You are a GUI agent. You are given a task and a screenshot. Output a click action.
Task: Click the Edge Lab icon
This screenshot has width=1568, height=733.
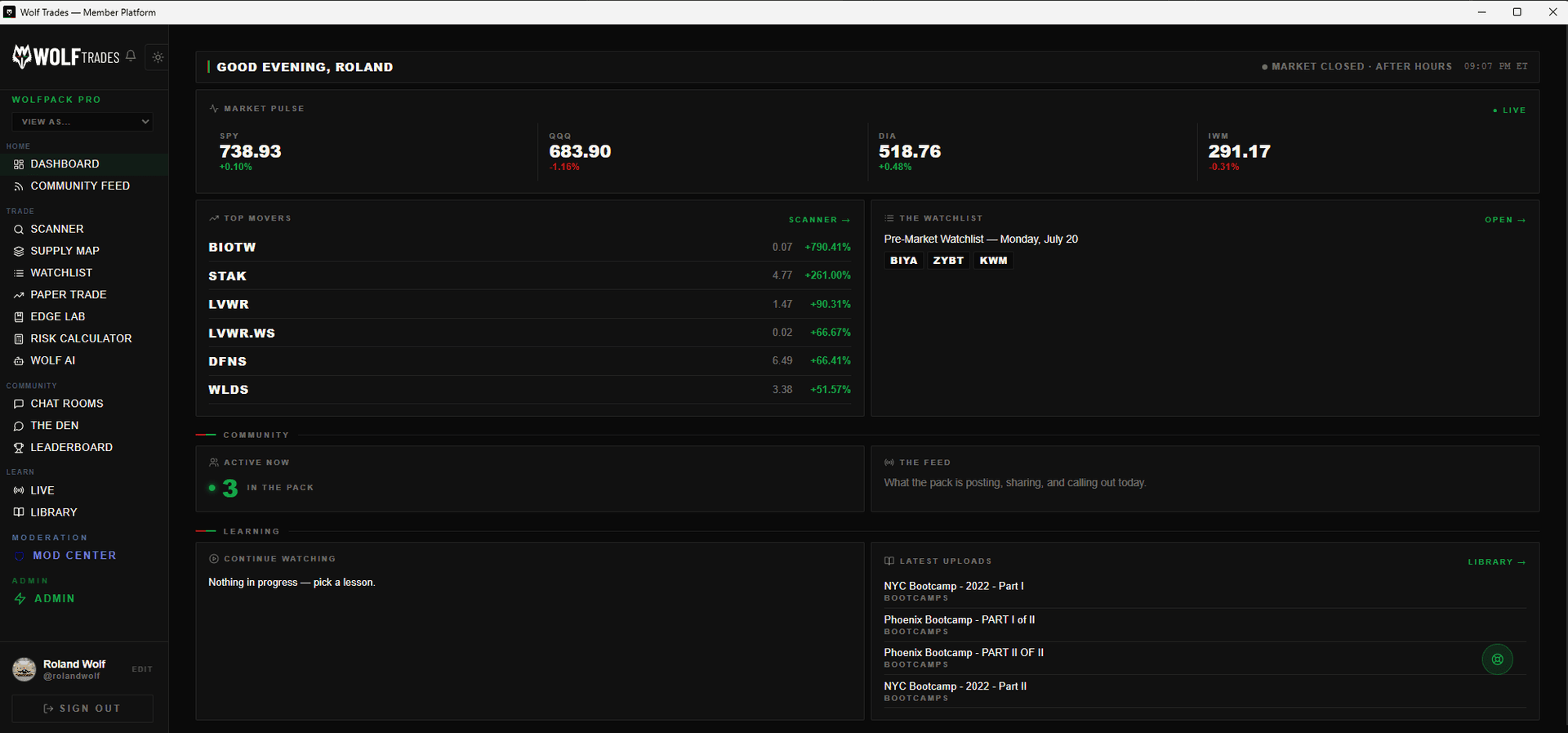tap(19, 317)
